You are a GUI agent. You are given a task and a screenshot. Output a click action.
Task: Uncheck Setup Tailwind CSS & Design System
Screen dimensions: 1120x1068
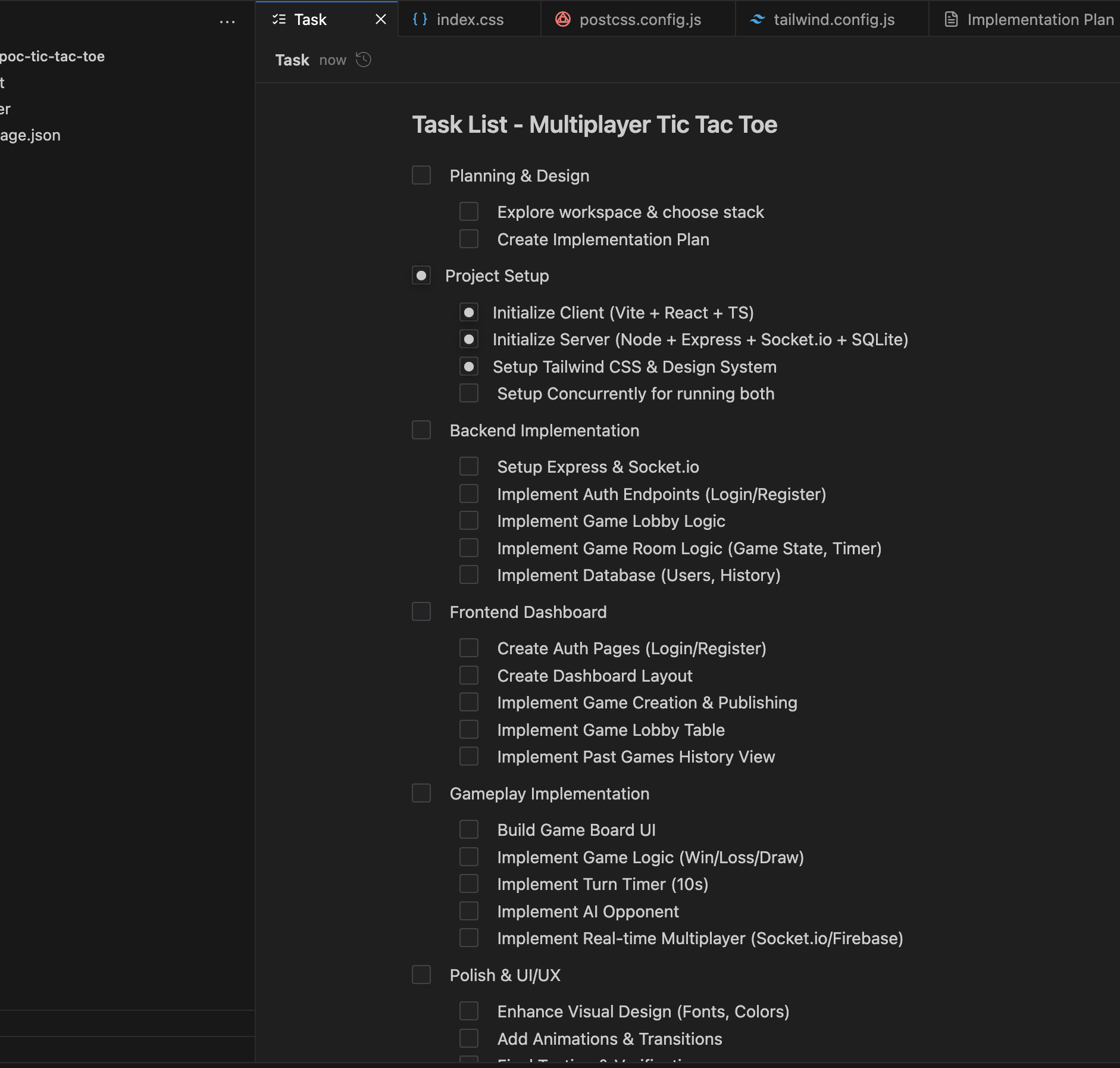(470, 366)
